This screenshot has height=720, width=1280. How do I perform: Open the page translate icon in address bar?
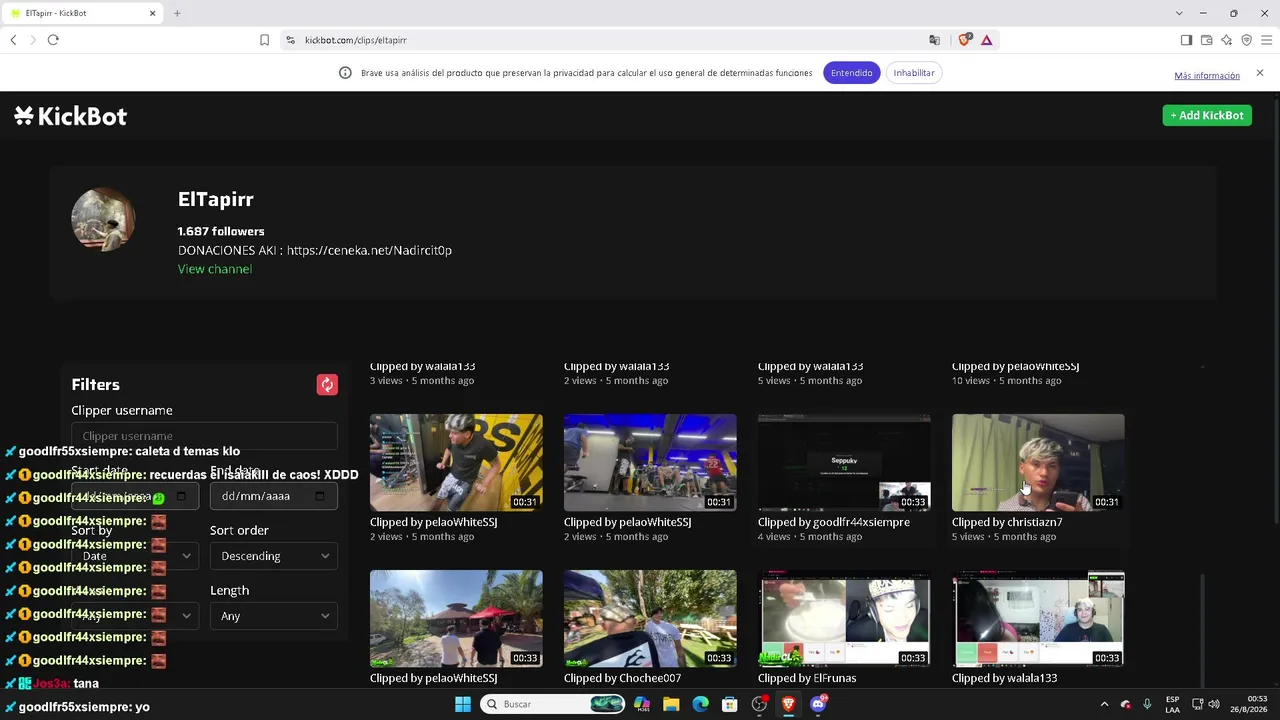[934, 40]
